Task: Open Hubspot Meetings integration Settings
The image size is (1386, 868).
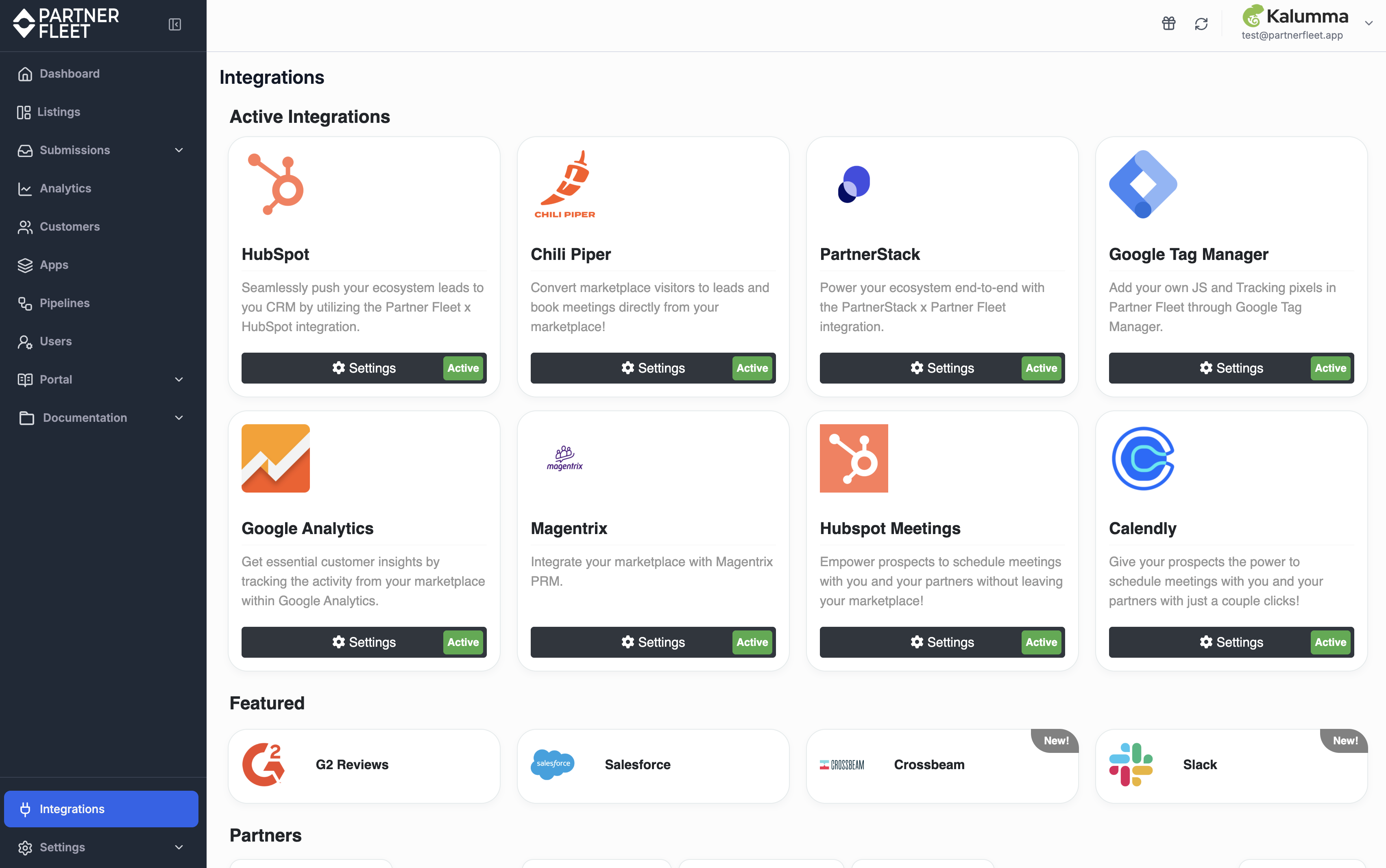Action: [x=942, y=642]
